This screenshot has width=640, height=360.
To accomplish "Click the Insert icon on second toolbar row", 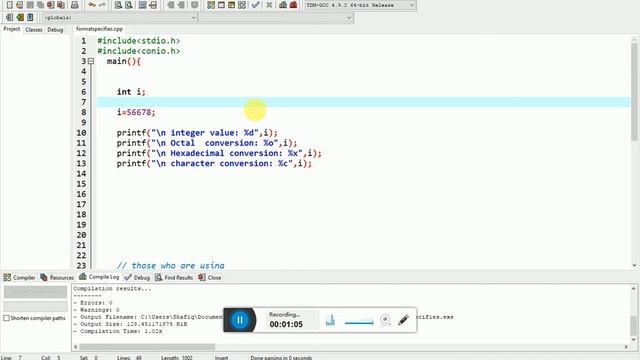I will tap(9, 17).
